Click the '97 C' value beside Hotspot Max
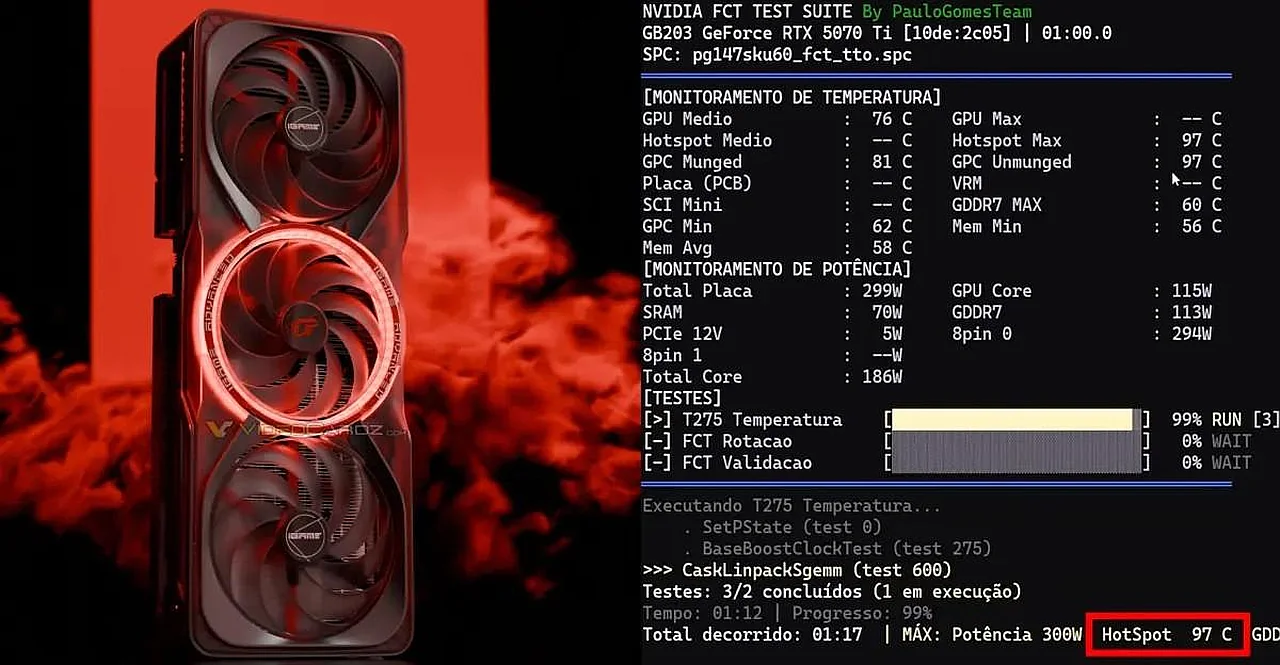The image size is (1280, 665). (x=1200, y=140)
